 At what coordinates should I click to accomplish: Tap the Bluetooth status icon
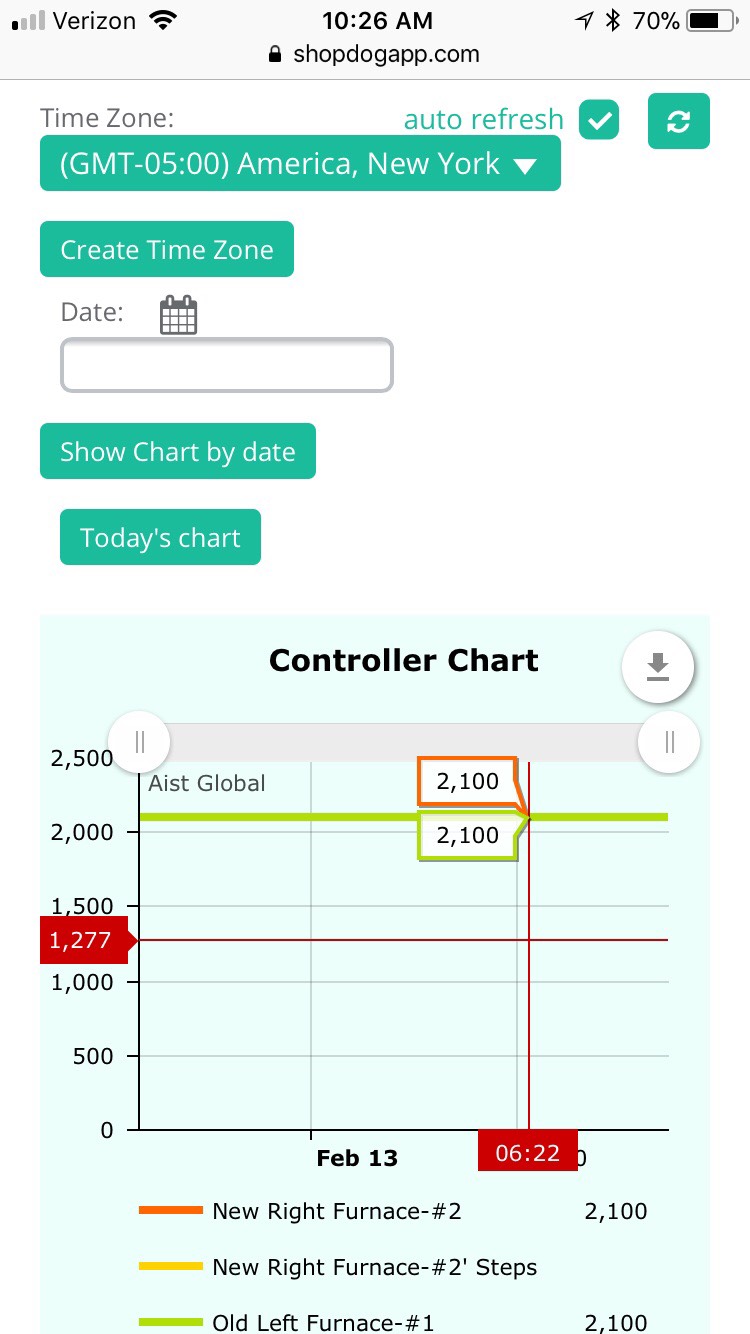614,20
